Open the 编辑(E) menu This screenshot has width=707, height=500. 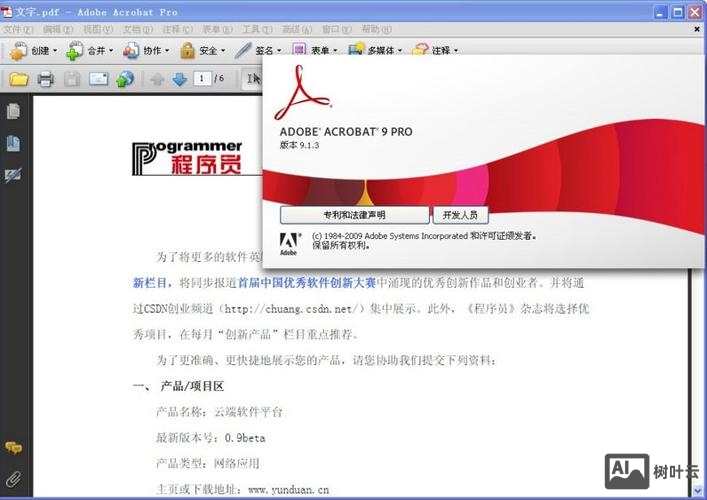tap(58, 29)
